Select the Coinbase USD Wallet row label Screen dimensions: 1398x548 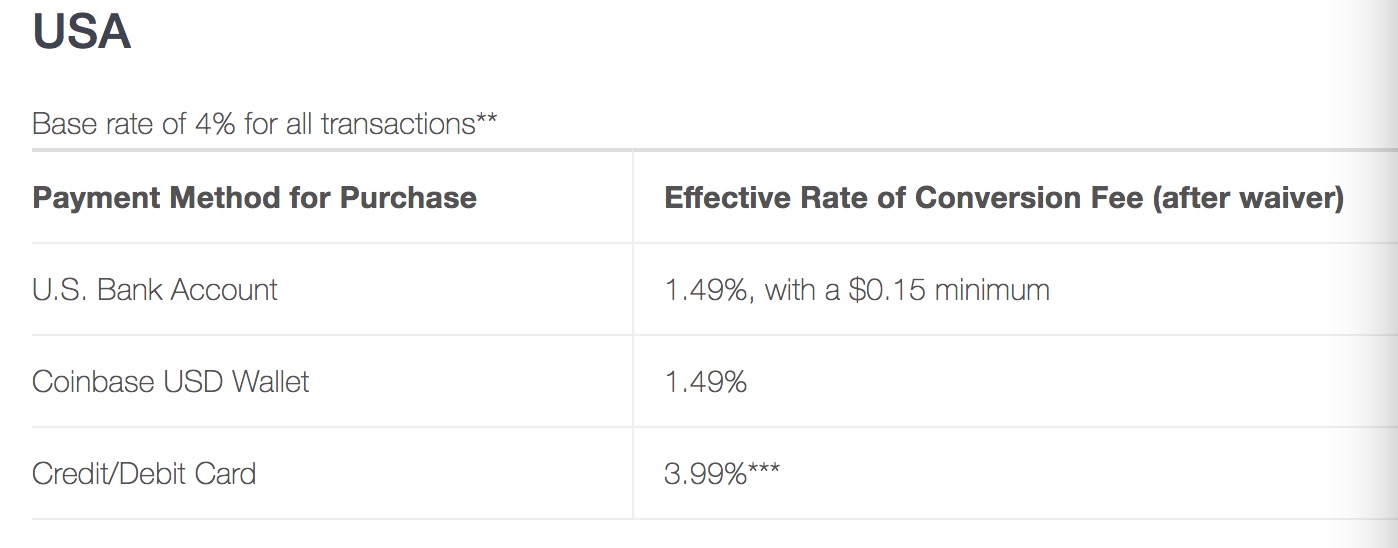(171, 382)
